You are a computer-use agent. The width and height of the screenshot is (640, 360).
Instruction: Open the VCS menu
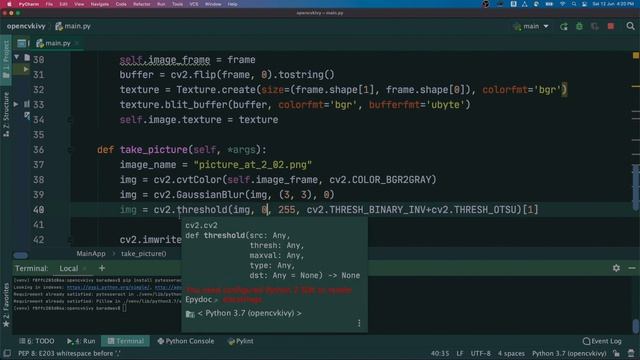pyautogui.click(x=194, y=4)
